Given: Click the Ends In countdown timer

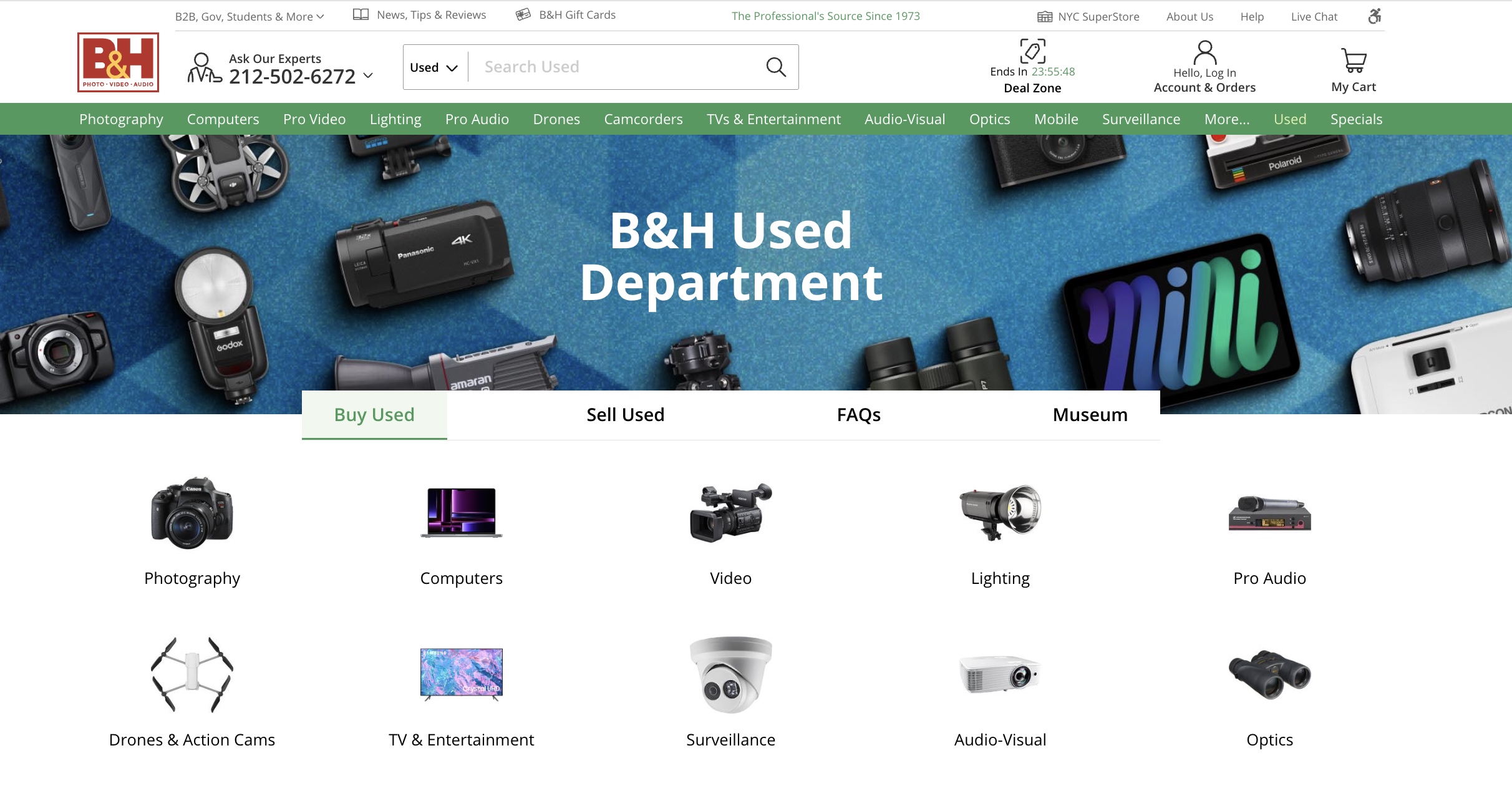Looking at the screenshot, I should tap(1032, 72).
